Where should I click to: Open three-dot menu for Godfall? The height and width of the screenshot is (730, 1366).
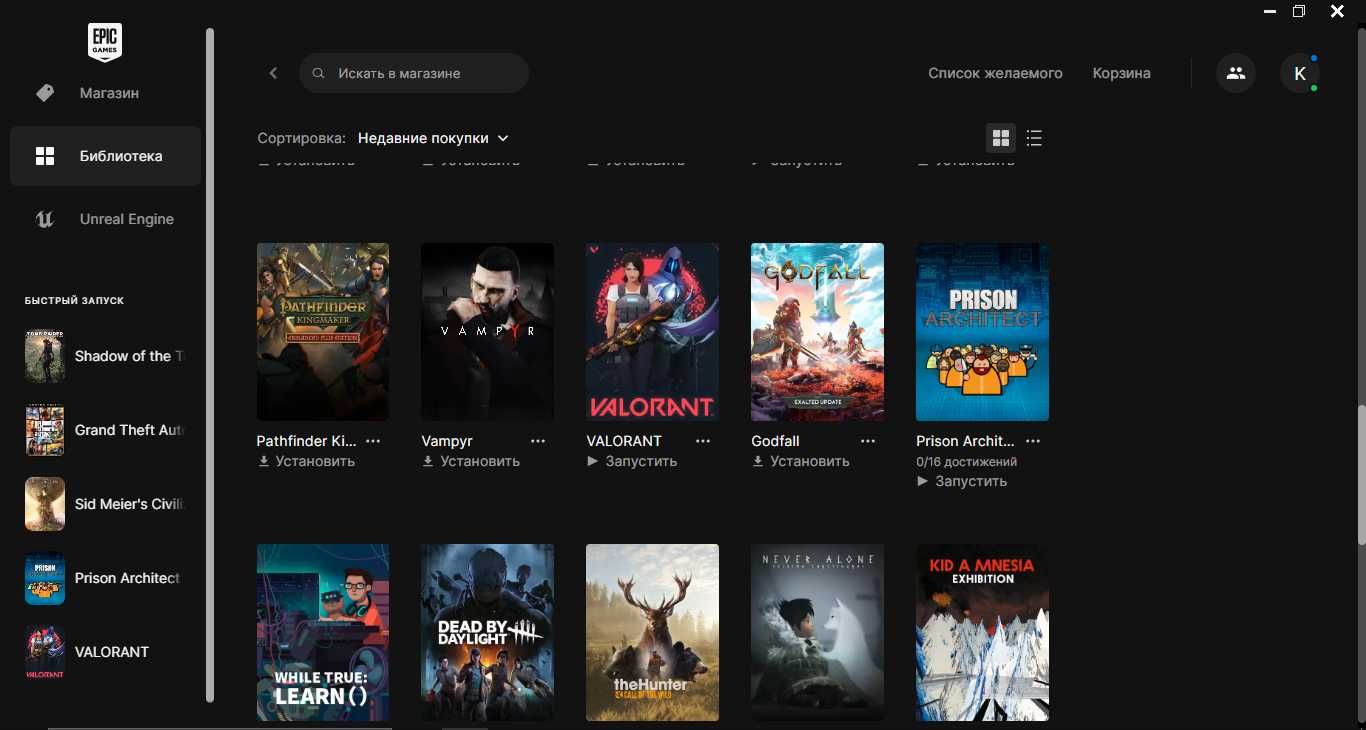pos(868,441)
